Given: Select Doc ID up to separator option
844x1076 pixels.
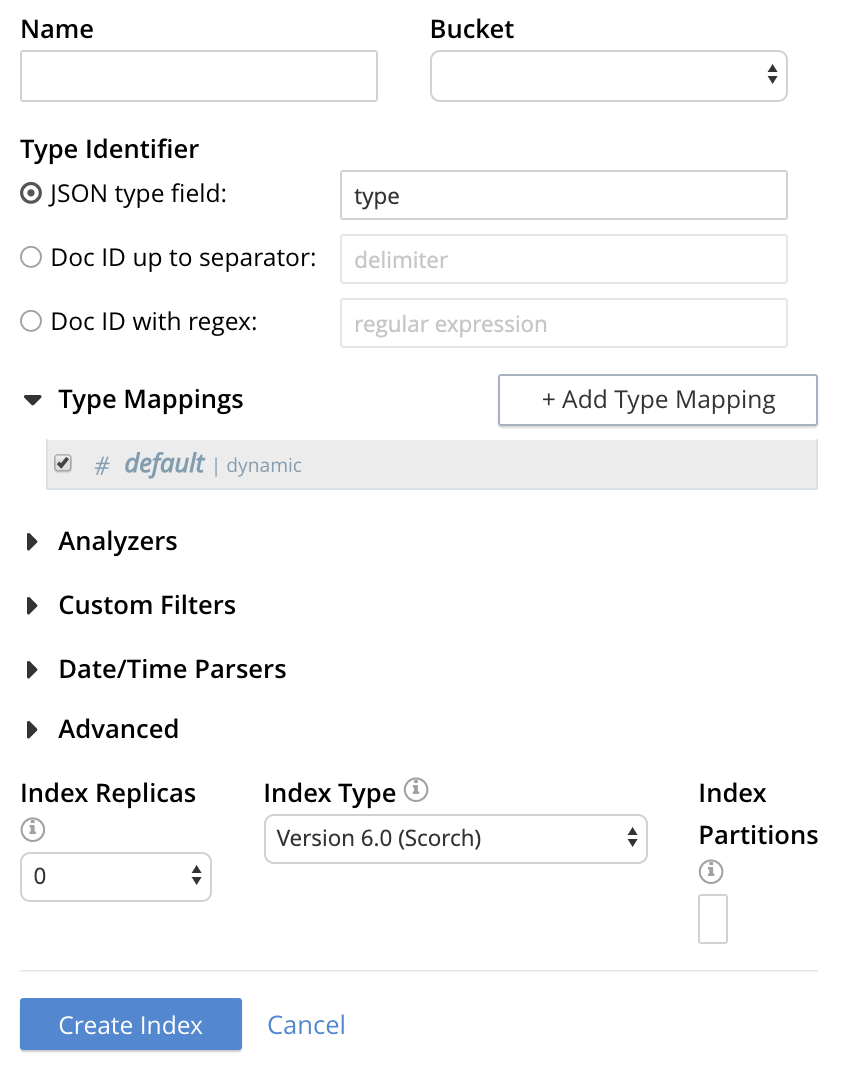Looking at the screenshot, I should 32,258.
